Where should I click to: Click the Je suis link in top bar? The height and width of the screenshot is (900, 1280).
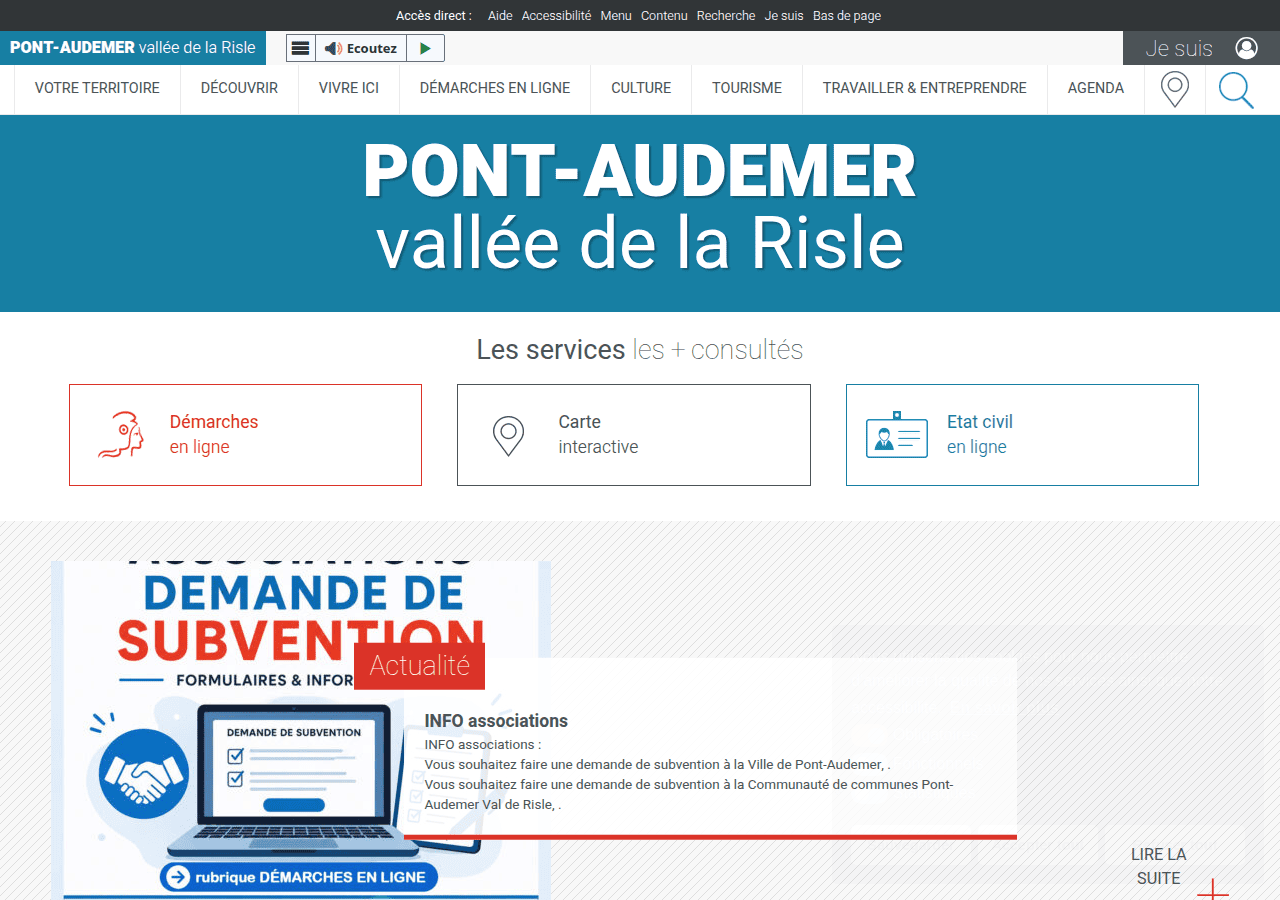(x=784, y=16)
